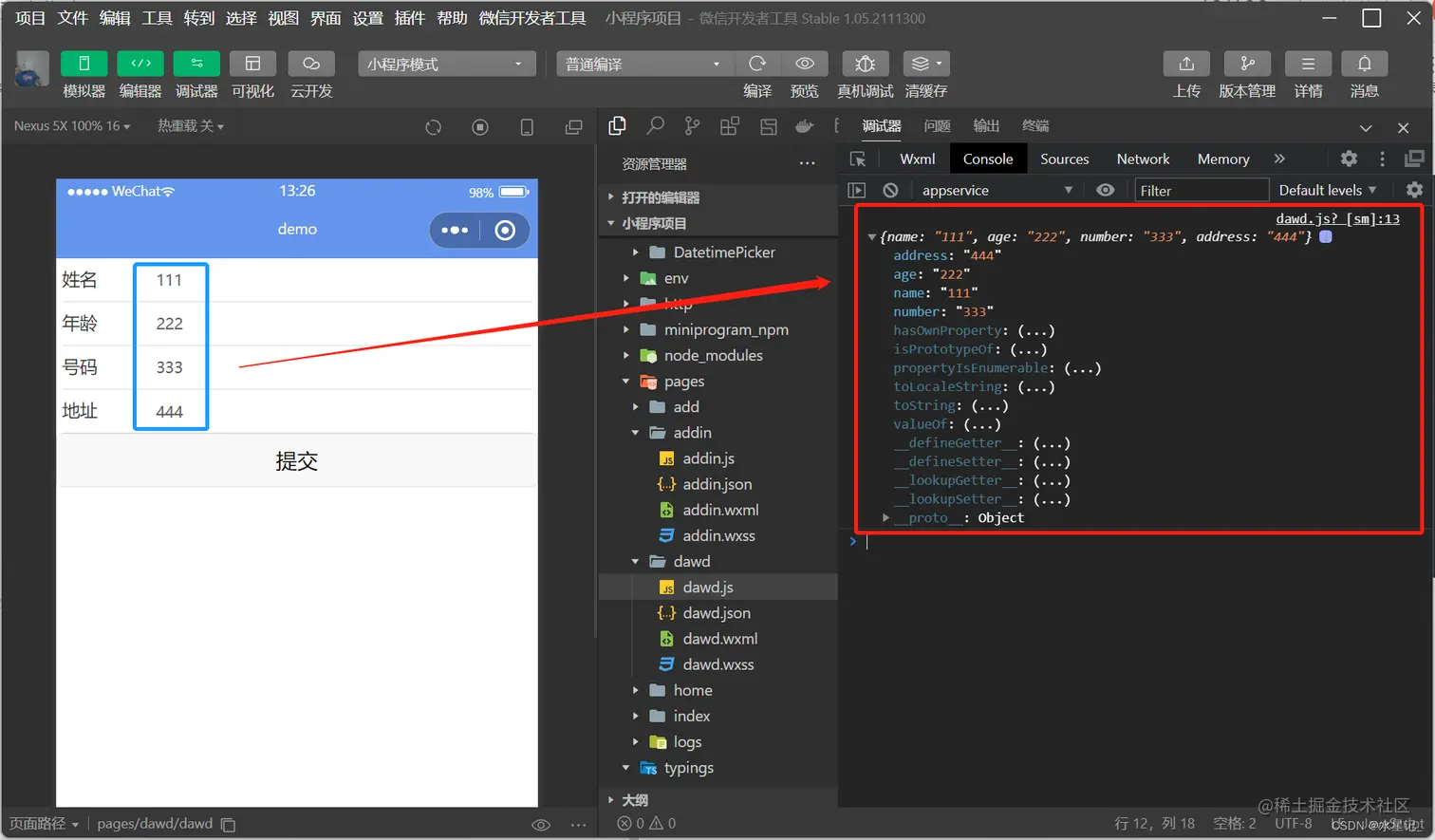Switch to the 问题 (problems) panel tab
Screen dimensions: 1435x840
tap(937, 125)
